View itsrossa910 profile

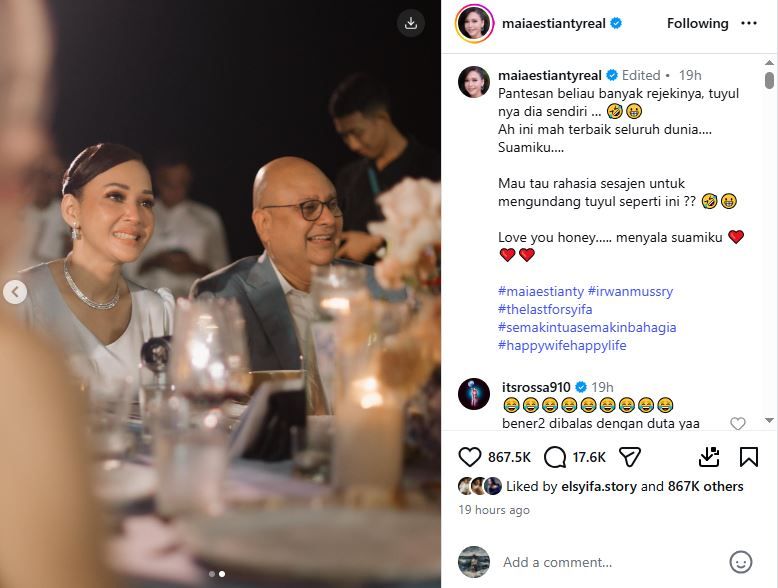click(536, 387)
